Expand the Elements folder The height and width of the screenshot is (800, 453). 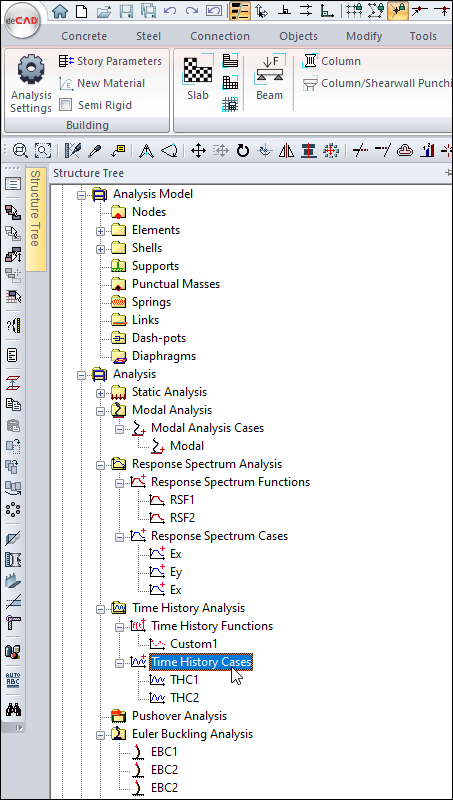pos(100,231)
